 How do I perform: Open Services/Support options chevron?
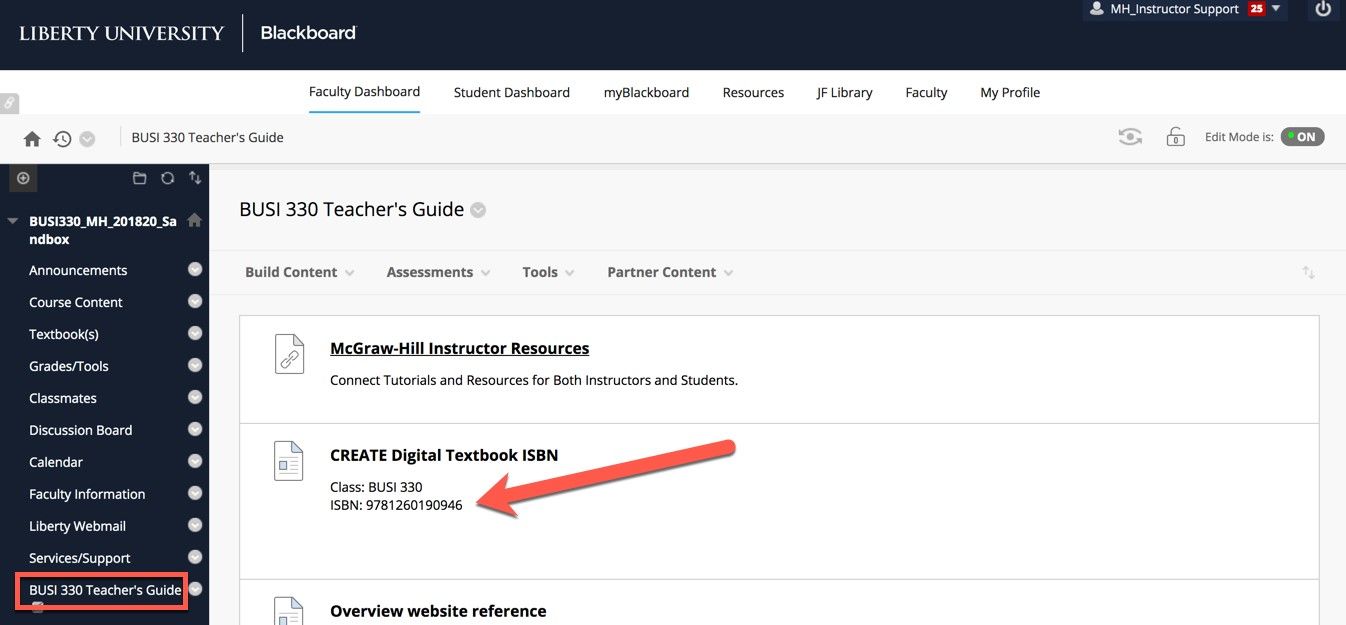[195, 557]
